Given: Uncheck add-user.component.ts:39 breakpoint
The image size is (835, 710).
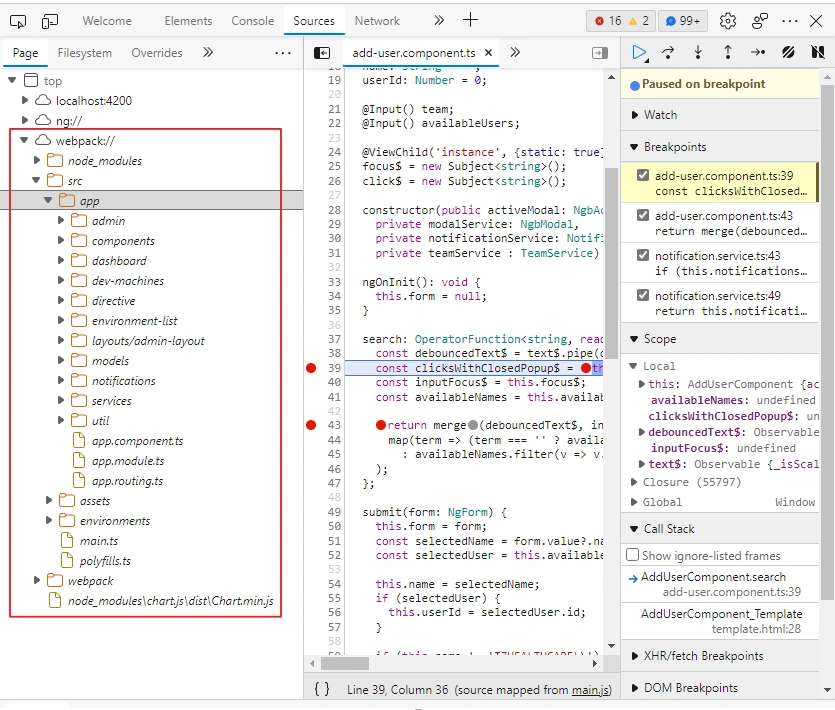Looking at the screenshot, I should [x=643, y=175].
